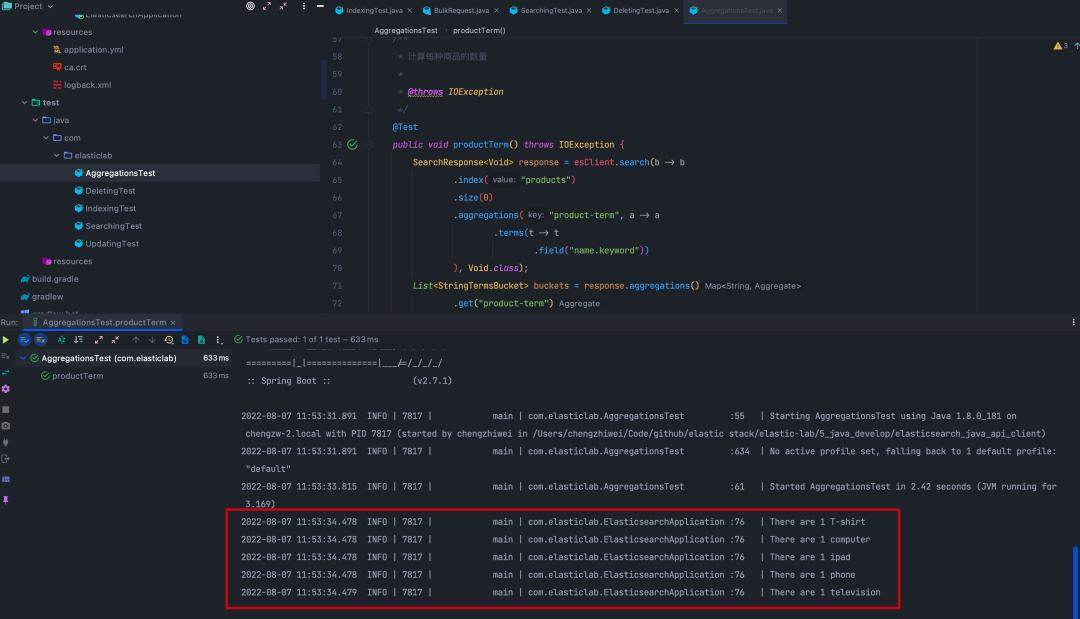The image size is (1080, 619).
Task: Collapse all in Project panel header
Action: pyautogui.click(x=283, y=6)
